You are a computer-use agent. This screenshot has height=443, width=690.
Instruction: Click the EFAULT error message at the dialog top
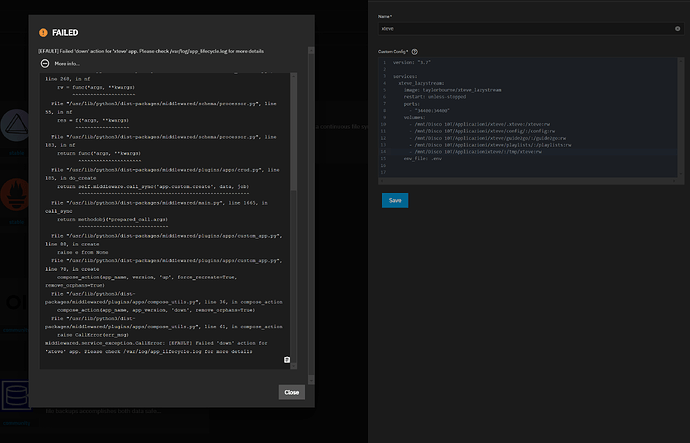pos(151,51)
